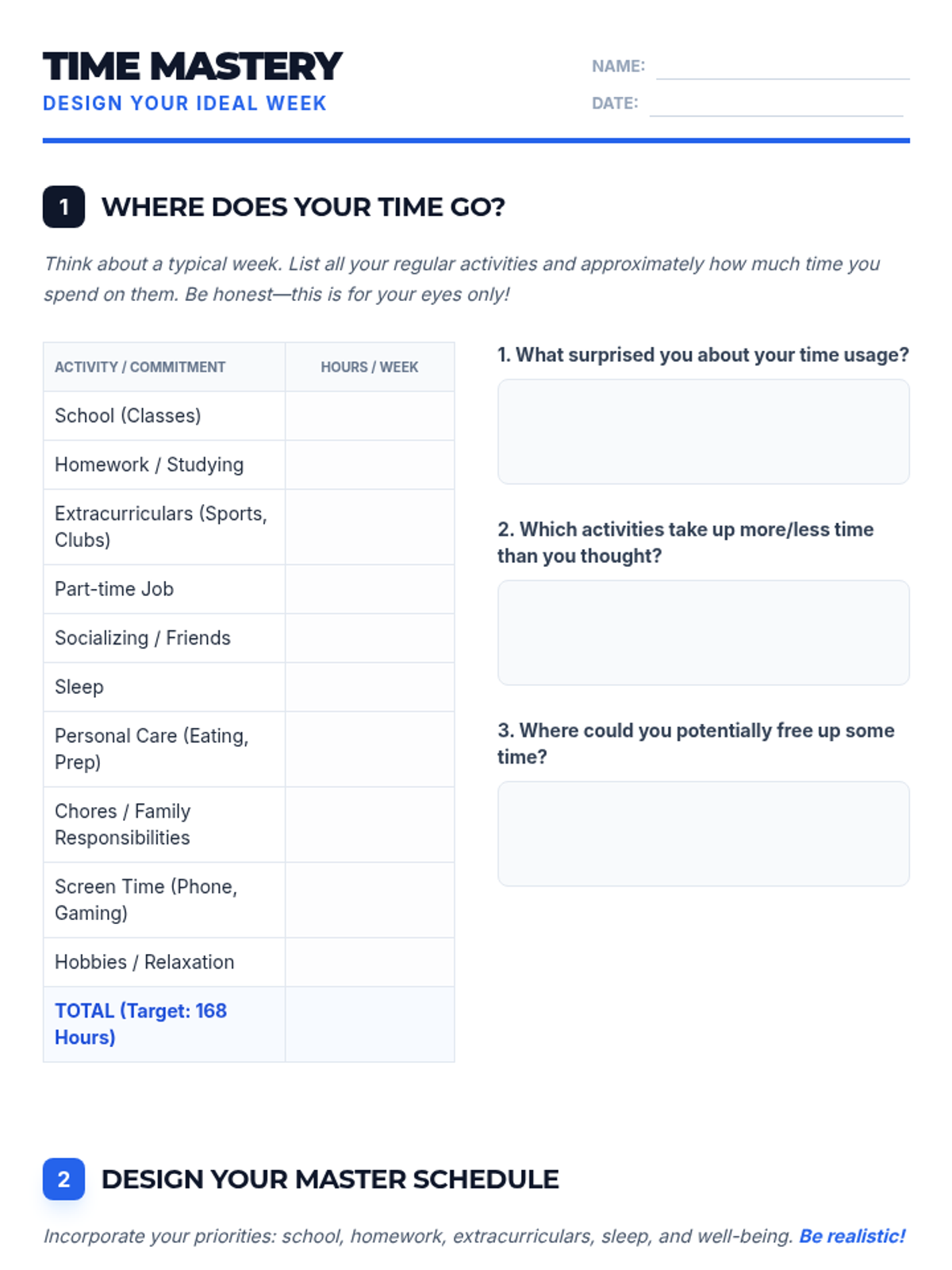Click hours cell for Sleep
The height and width of the screenshot is (1270, 952).
(370, 687)
